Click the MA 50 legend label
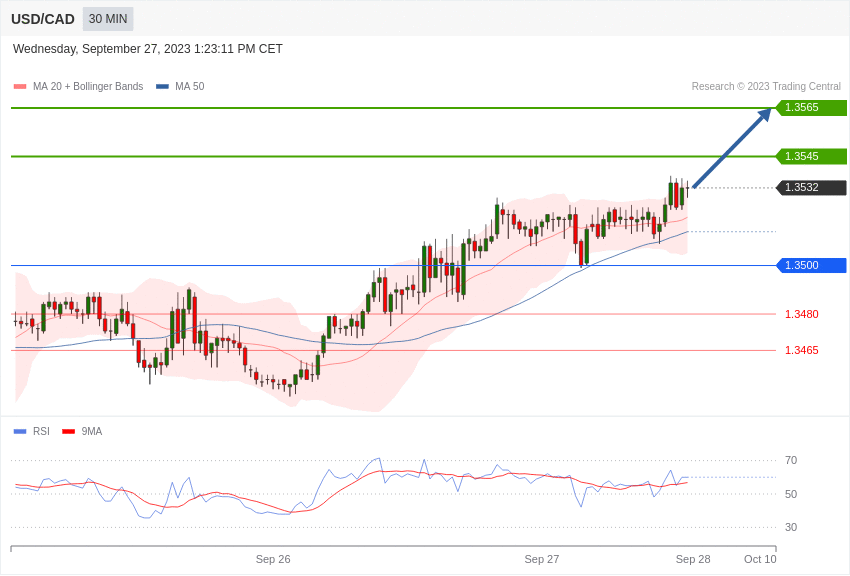This screenshot has height=576, width=850. point(190,86)
